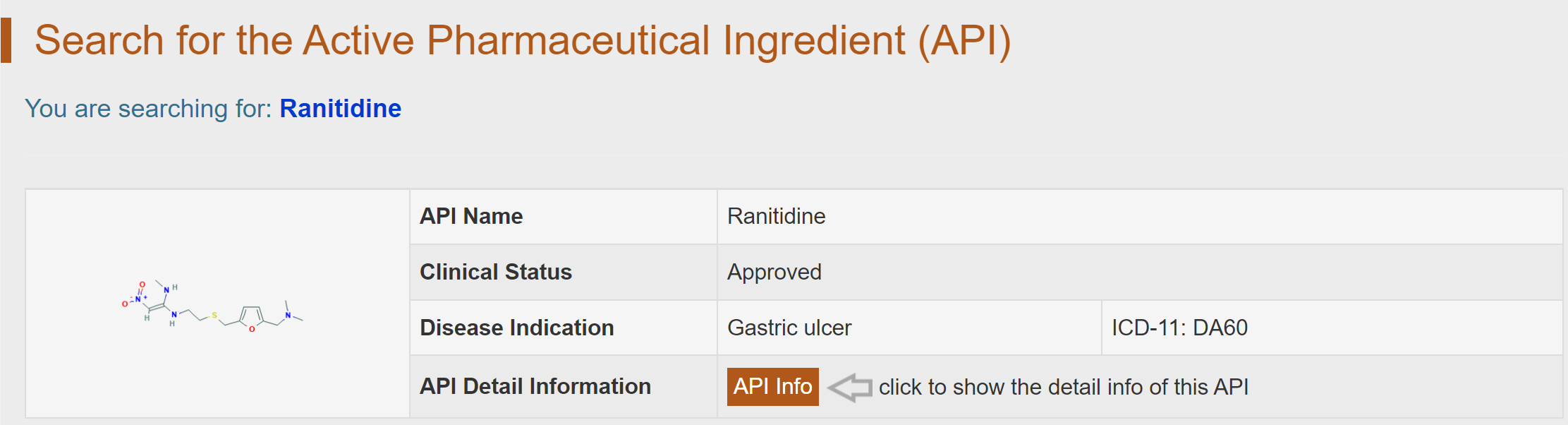Viewport: 1568px width, 425px height.
Task: Click the 'click to show the detail info' hint text
Action: (1063, 387)
